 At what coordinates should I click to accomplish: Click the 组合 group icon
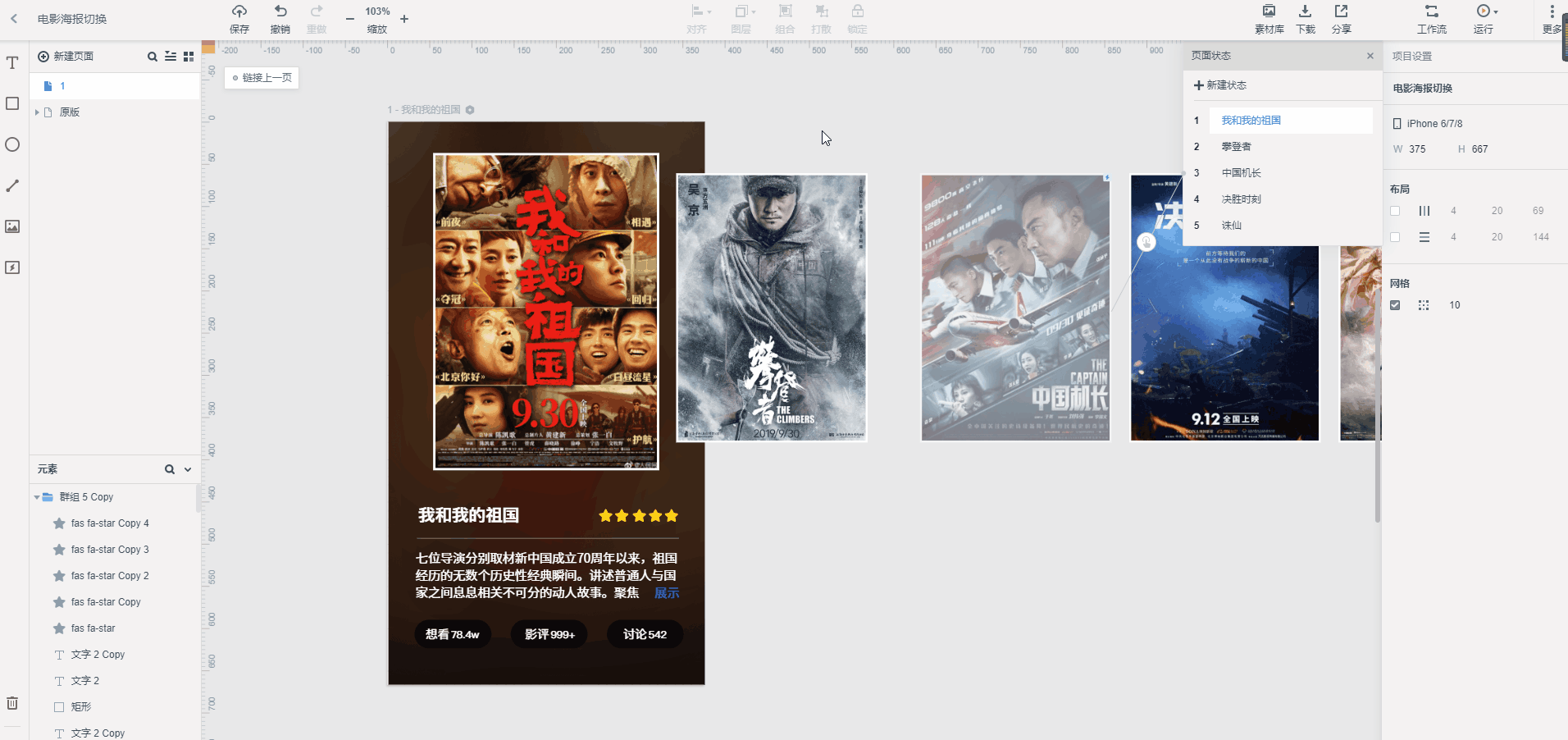tap(785, 18)
